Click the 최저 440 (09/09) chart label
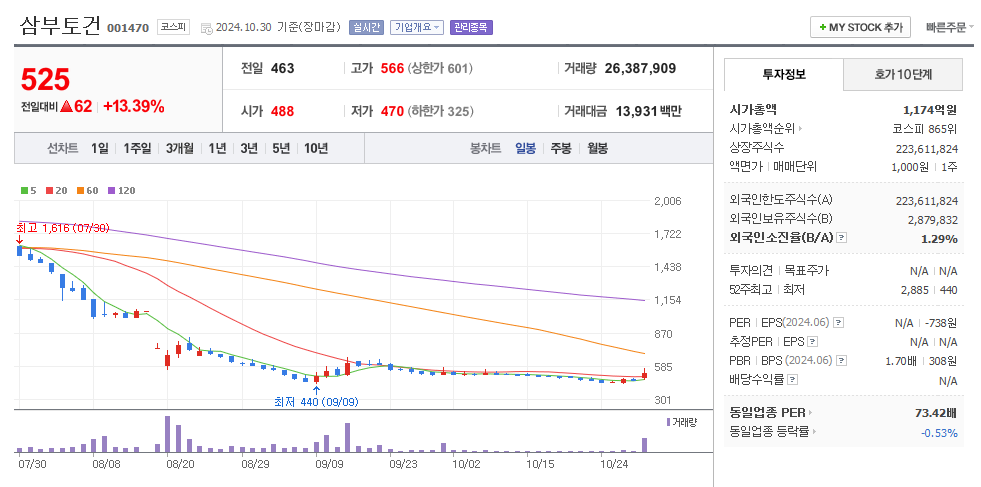The height and width of the screenshot is (487, 981). coord(317,402)
